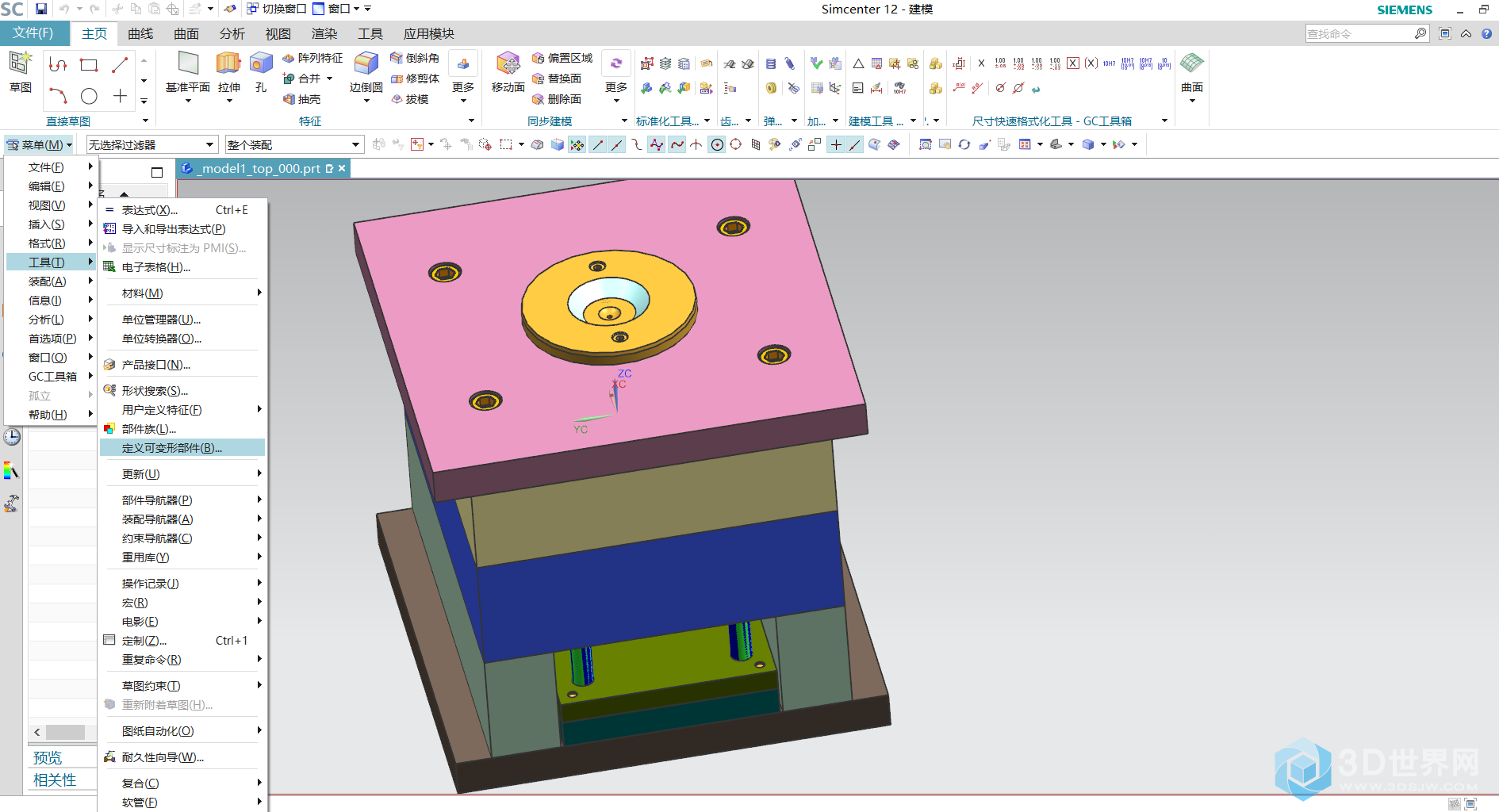Open the Window (窗口) title bar button
The image size is (1499, 812).
pyautogui.click(x=336, y=9)
